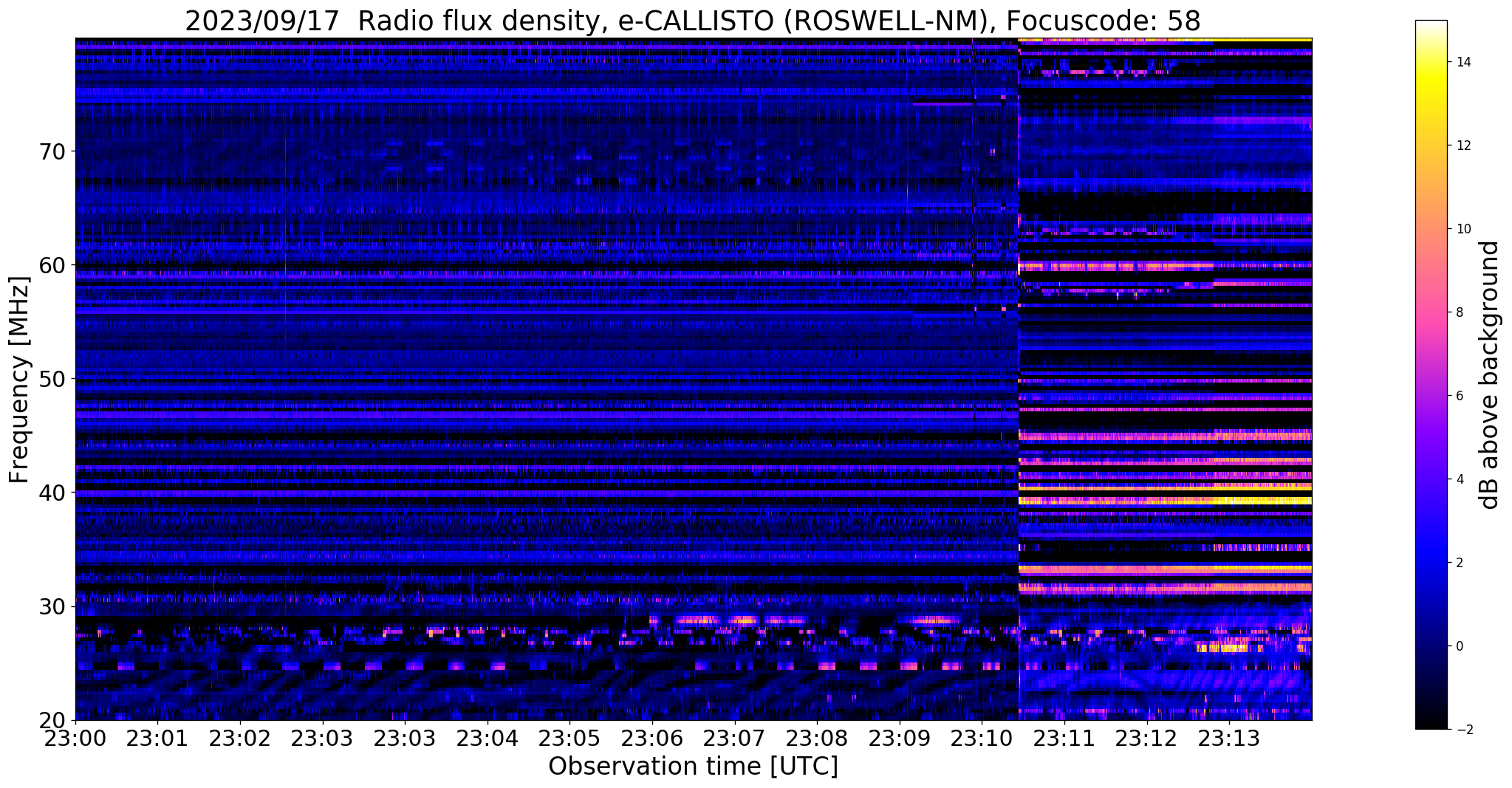Select the 23:08 time tick label
The image size is (1512, 788).
click(x=817, y=738)
